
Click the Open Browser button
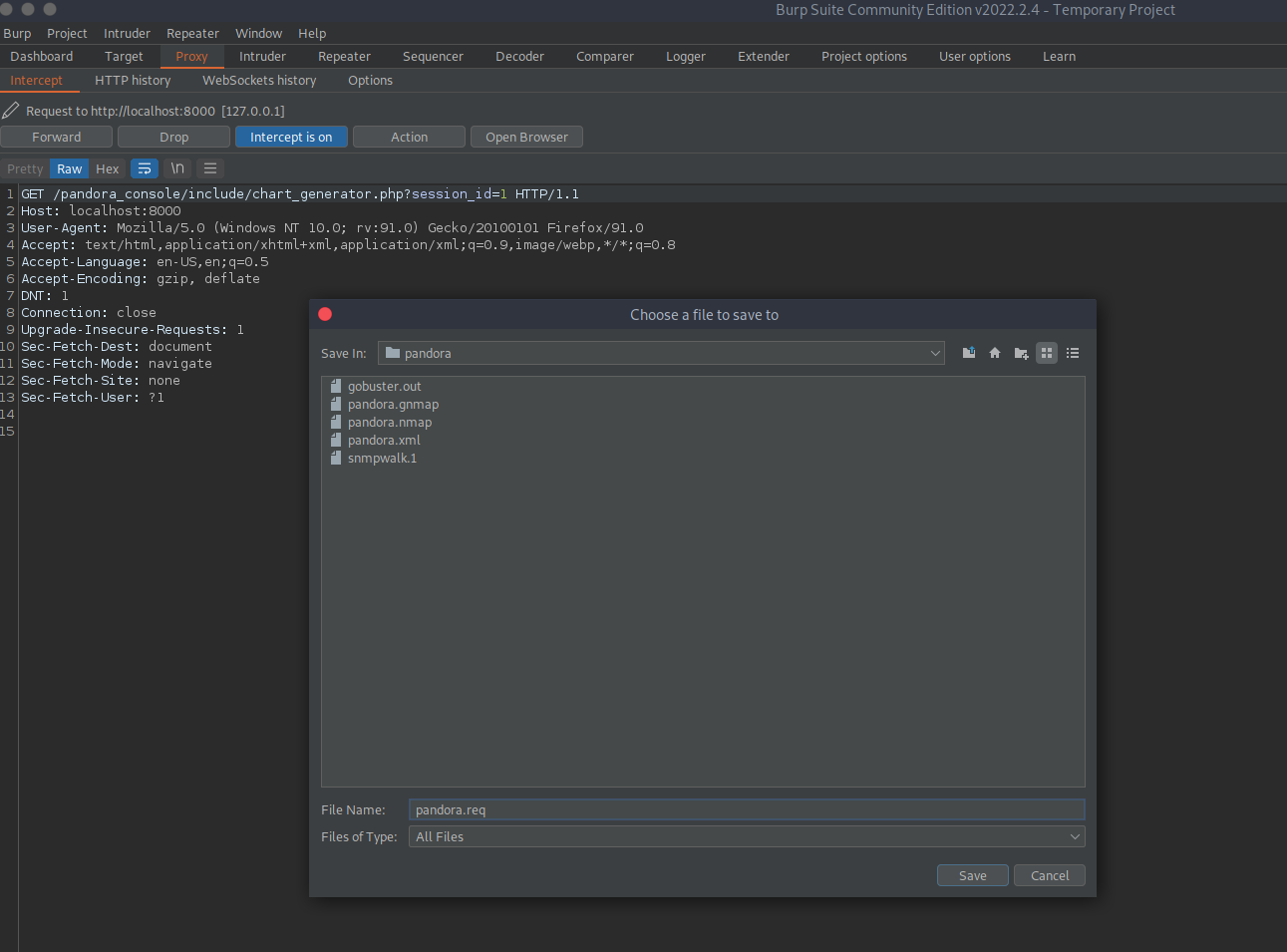[526, 137]
